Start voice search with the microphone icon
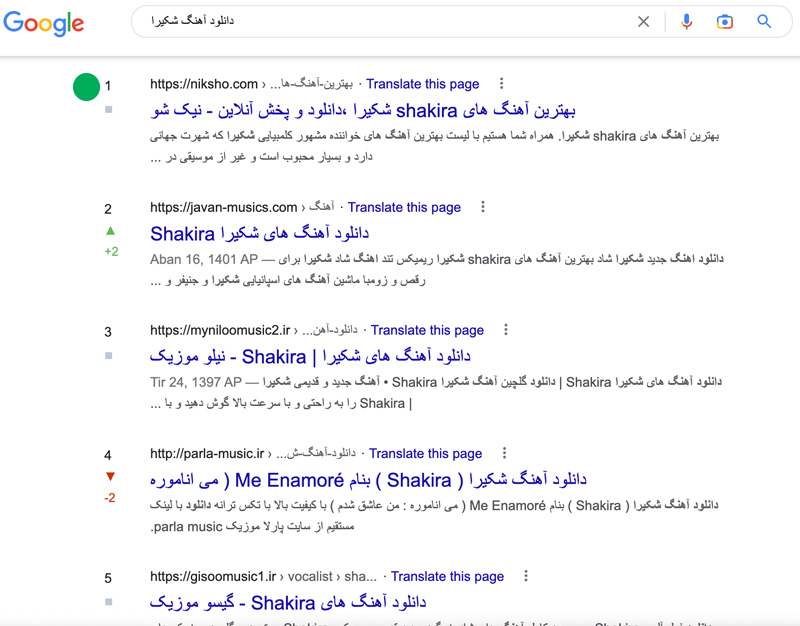 point(687,21)
